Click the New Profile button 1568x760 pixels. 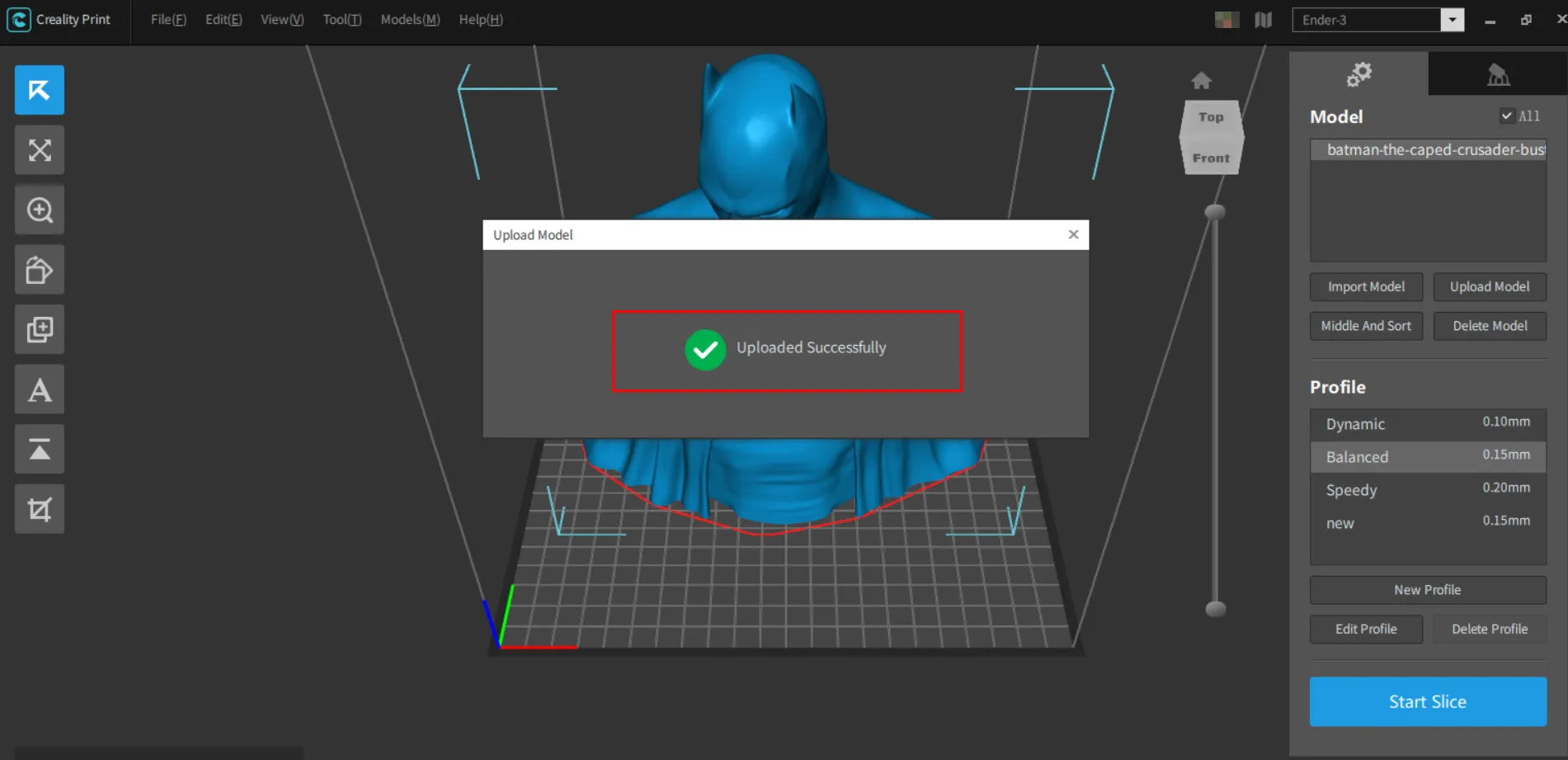[x=1428, y=590]
